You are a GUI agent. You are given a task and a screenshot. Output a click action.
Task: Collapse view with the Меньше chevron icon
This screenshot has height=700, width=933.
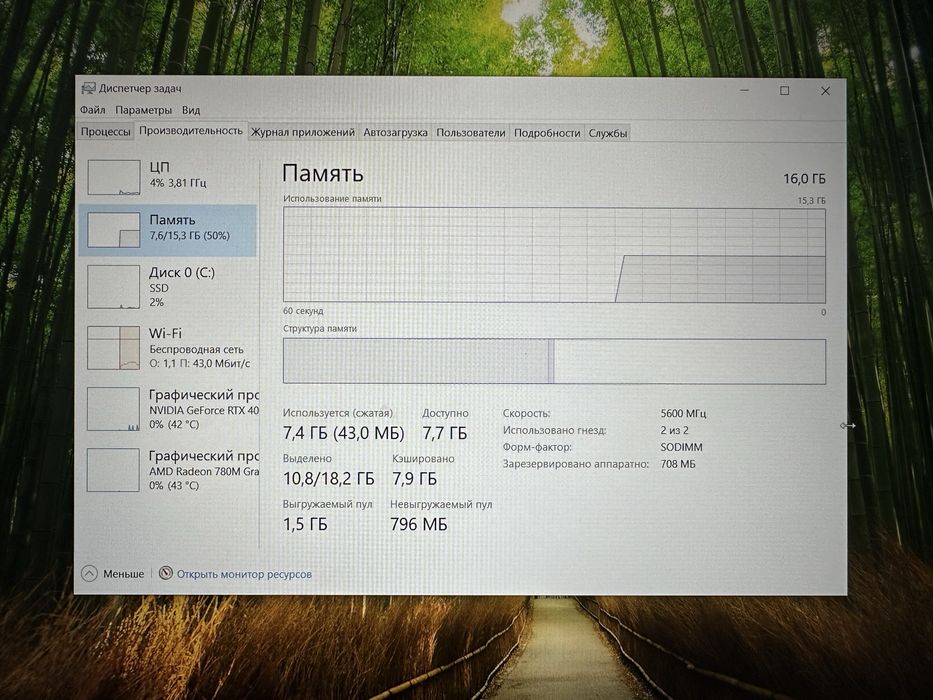click(x=89, y=574)
